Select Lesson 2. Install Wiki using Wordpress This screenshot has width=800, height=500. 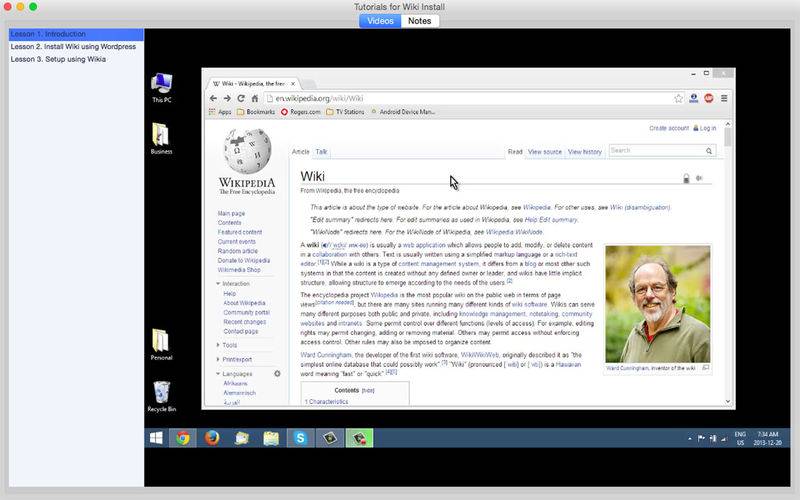tap(77, 46)
